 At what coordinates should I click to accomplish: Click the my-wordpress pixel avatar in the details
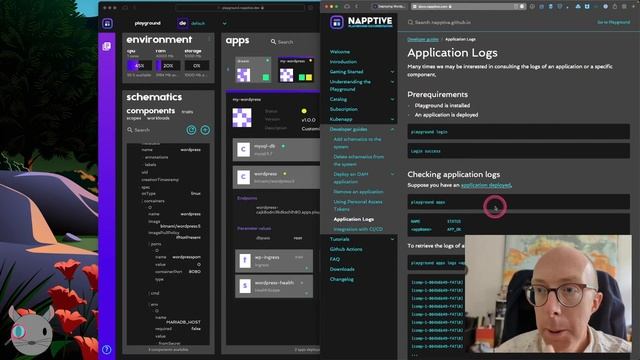(242, 118)
